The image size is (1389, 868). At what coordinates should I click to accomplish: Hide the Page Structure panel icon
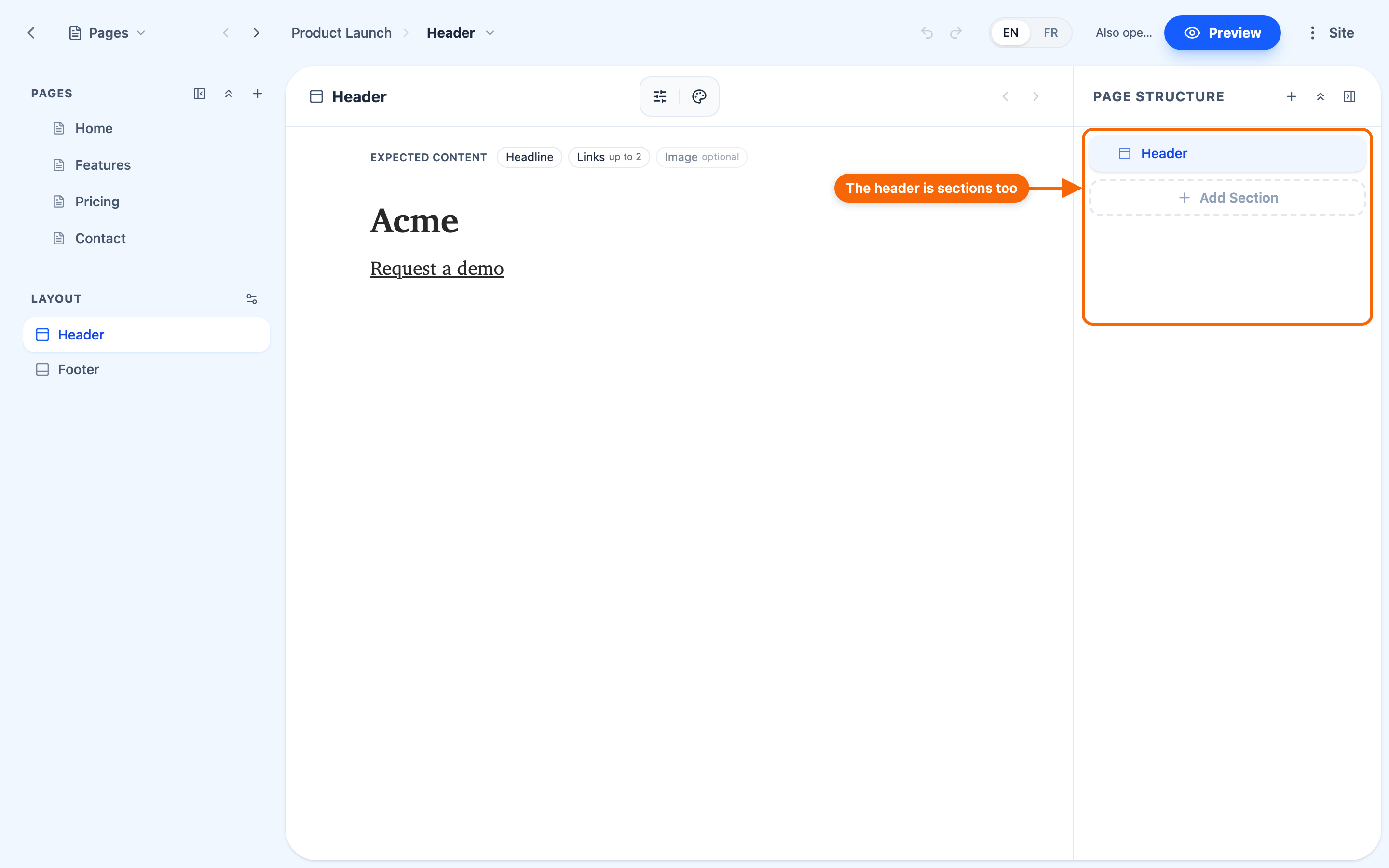pyautogui.click(x=1349, y=96)
